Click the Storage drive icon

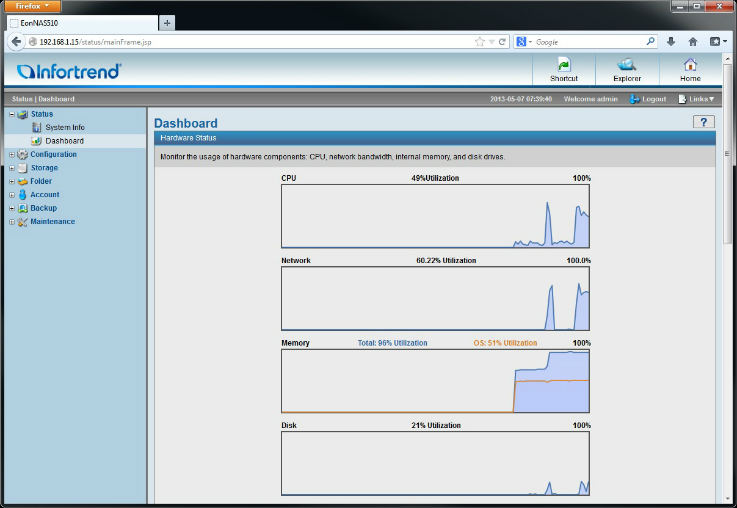[23, 168]
